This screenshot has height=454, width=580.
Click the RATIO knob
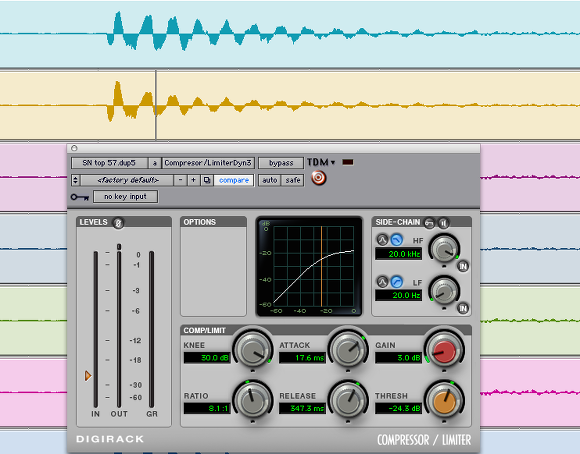click(253, 400)
